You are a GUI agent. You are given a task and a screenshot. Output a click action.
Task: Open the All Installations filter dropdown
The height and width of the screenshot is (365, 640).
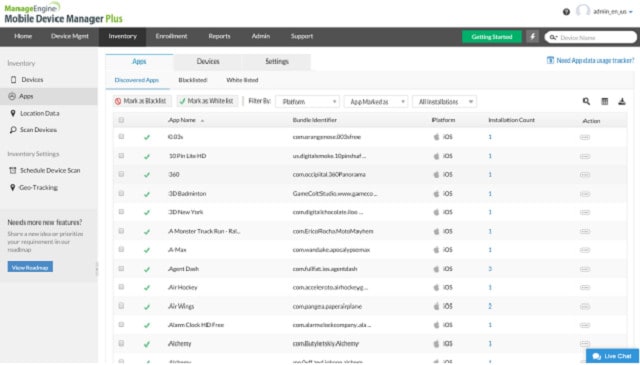(x=444, y=102)
